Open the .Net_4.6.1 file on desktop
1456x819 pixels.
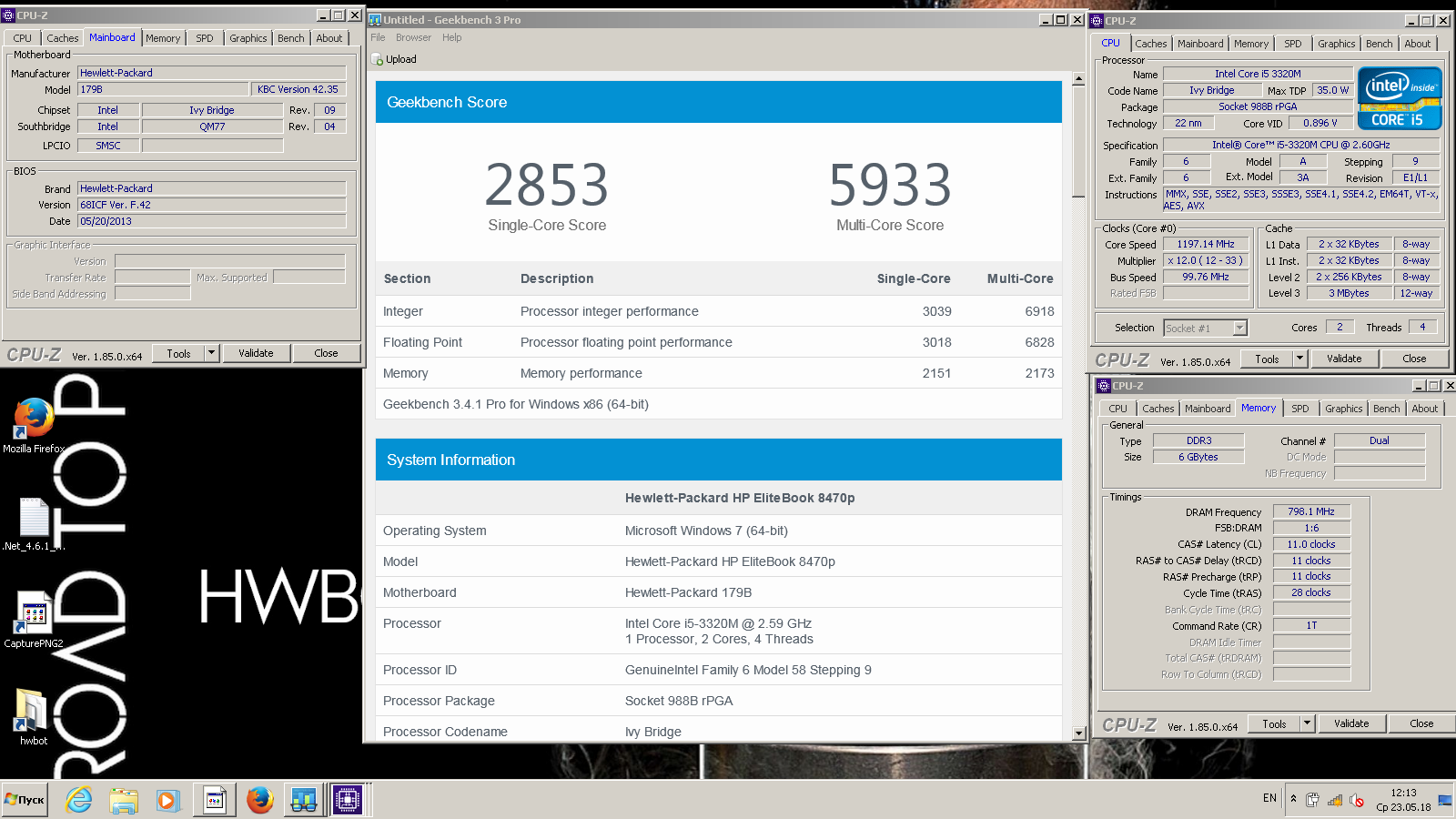[34, 524]
